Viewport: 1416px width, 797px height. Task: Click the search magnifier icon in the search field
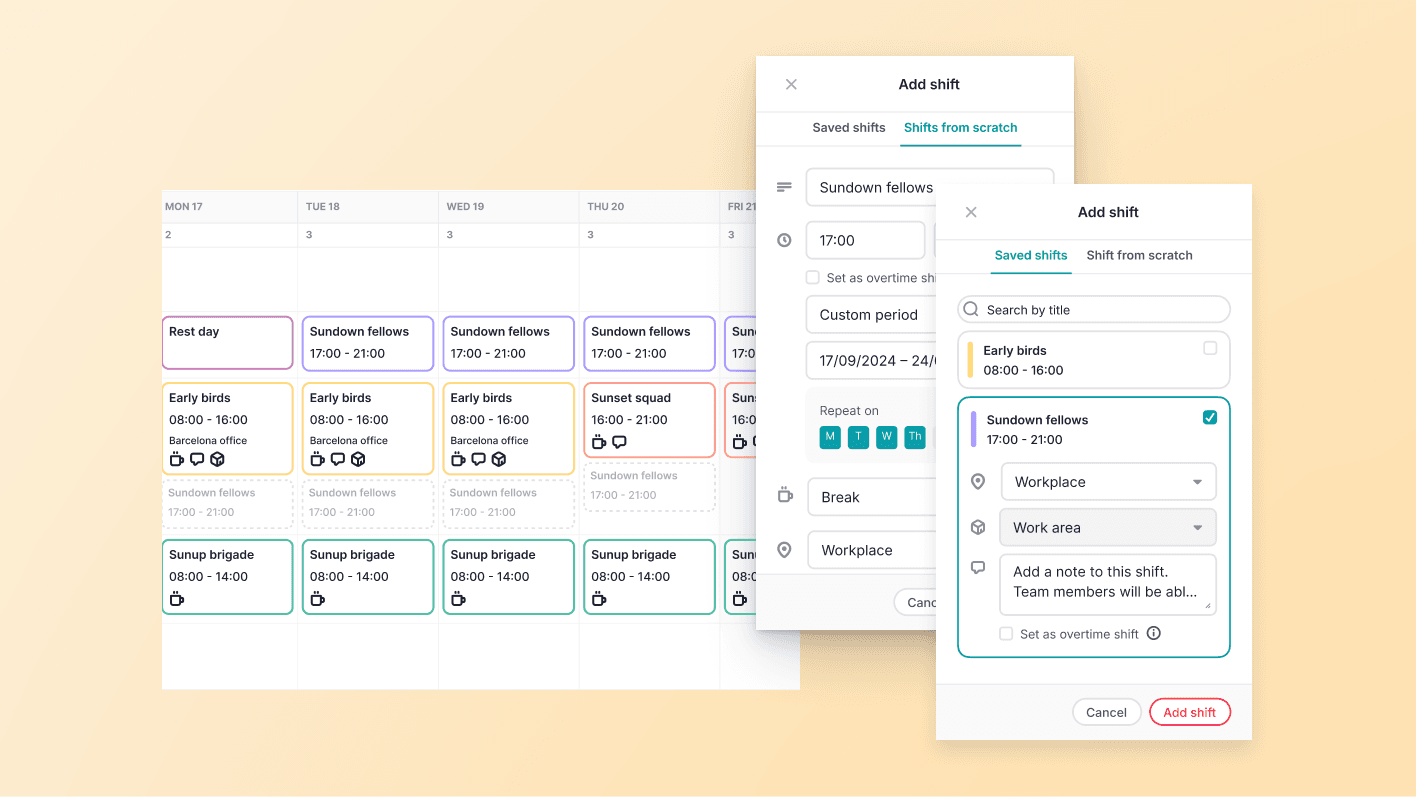[x=970, y=309]
